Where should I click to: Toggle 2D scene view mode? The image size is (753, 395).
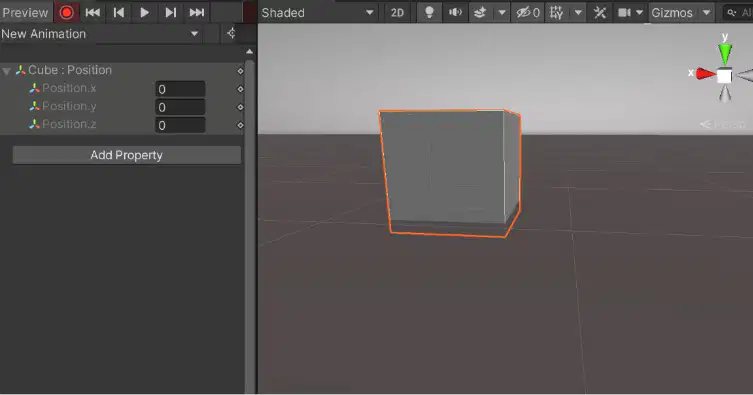pos(397,12)
